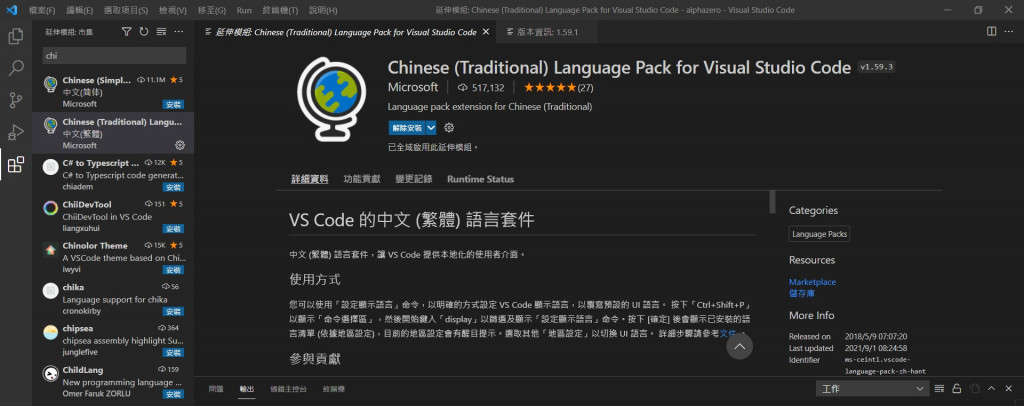Click manage gear next to uninstall button
This screenshot has width=1024, height=406.
[x=449, y=128]
